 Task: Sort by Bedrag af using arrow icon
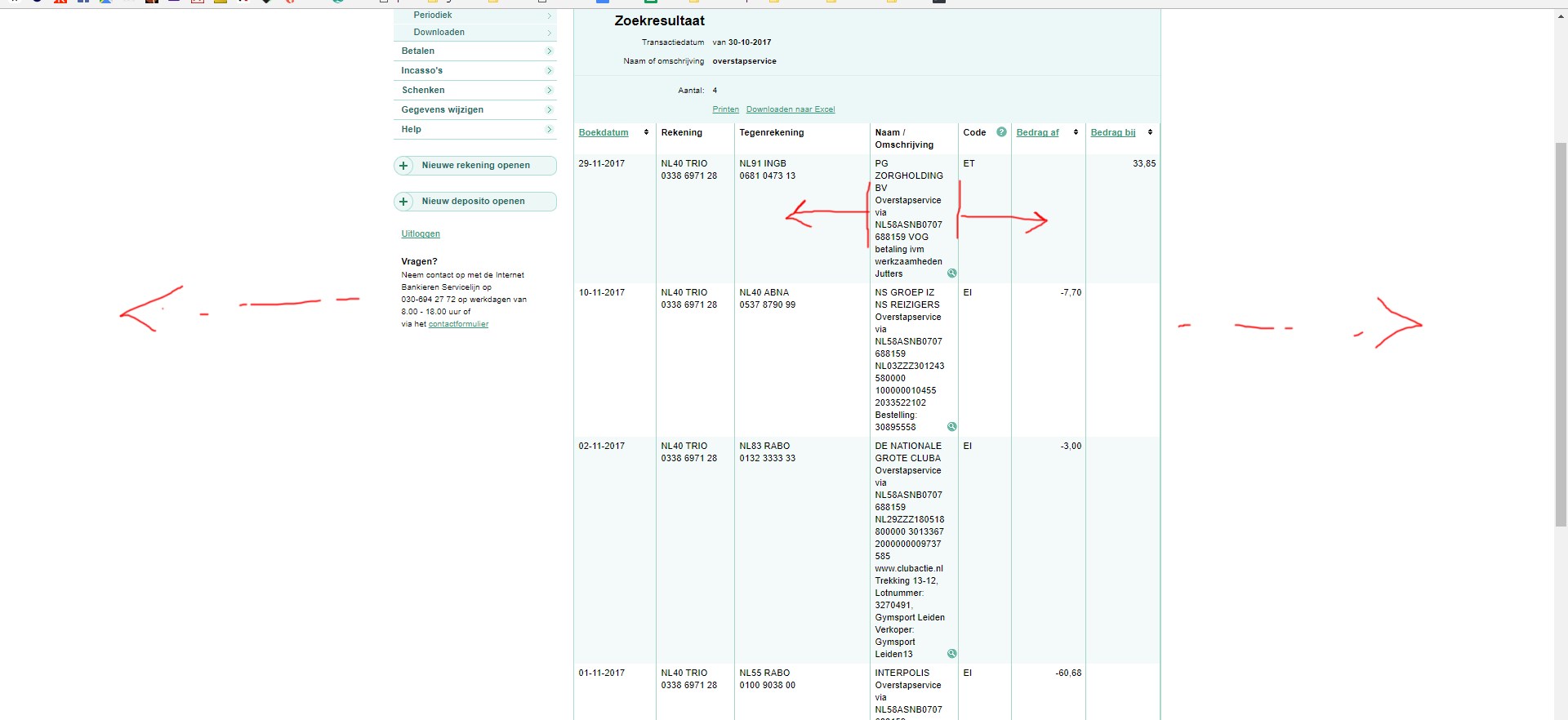[1076, 132]
